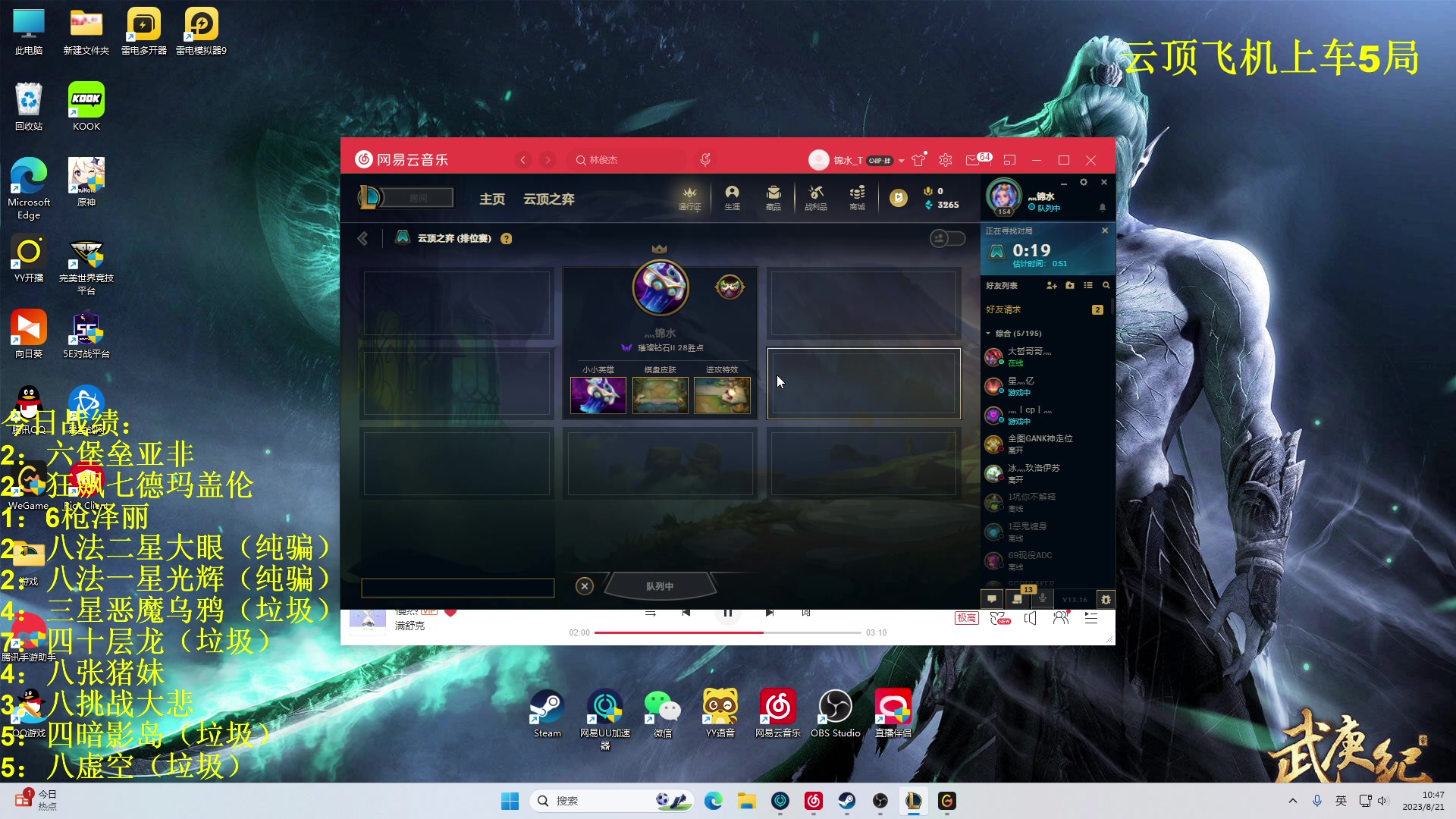Mute the League voice chat microphone
The image size is (1456, 819).
(1043, 599)
